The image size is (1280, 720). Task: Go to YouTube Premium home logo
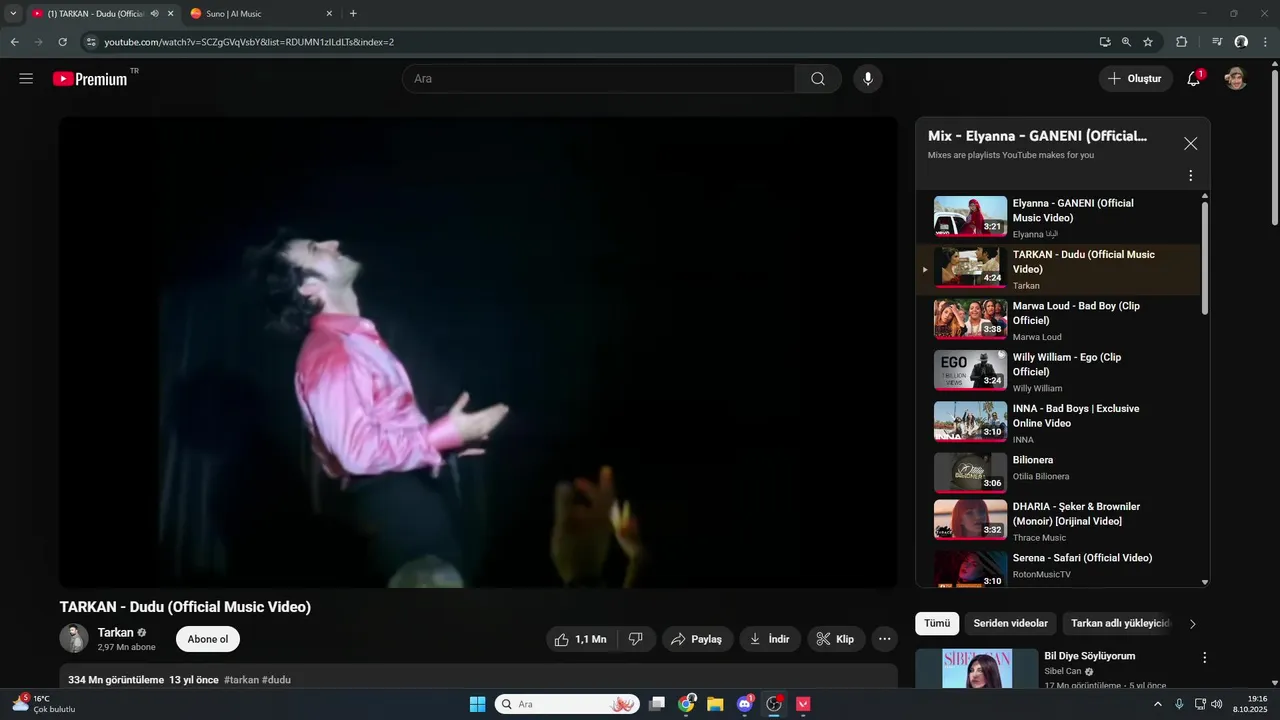coord(90,79)
